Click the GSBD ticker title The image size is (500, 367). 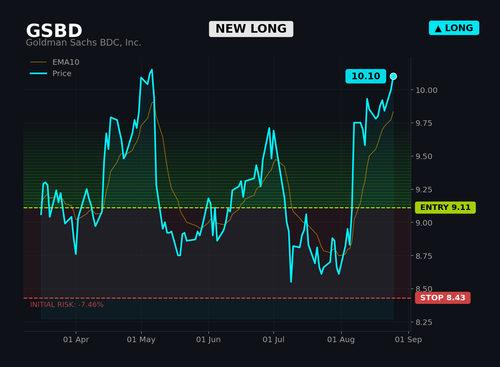pos(54,31)
